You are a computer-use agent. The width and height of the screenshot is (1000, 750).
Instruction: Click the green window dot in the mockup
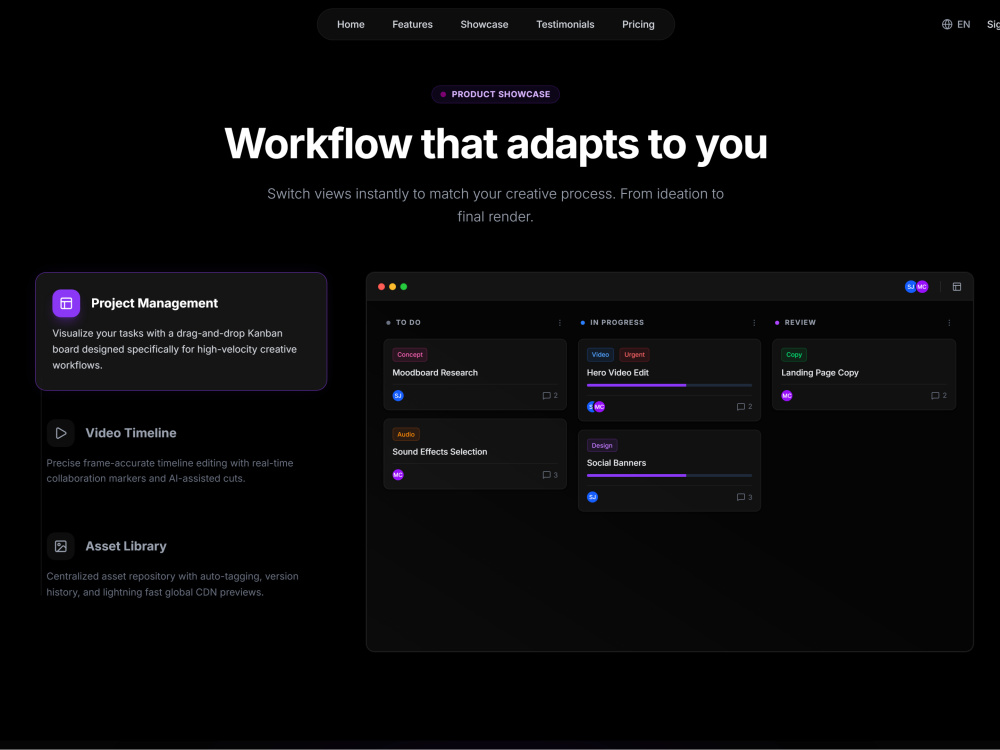coord(404,287)
